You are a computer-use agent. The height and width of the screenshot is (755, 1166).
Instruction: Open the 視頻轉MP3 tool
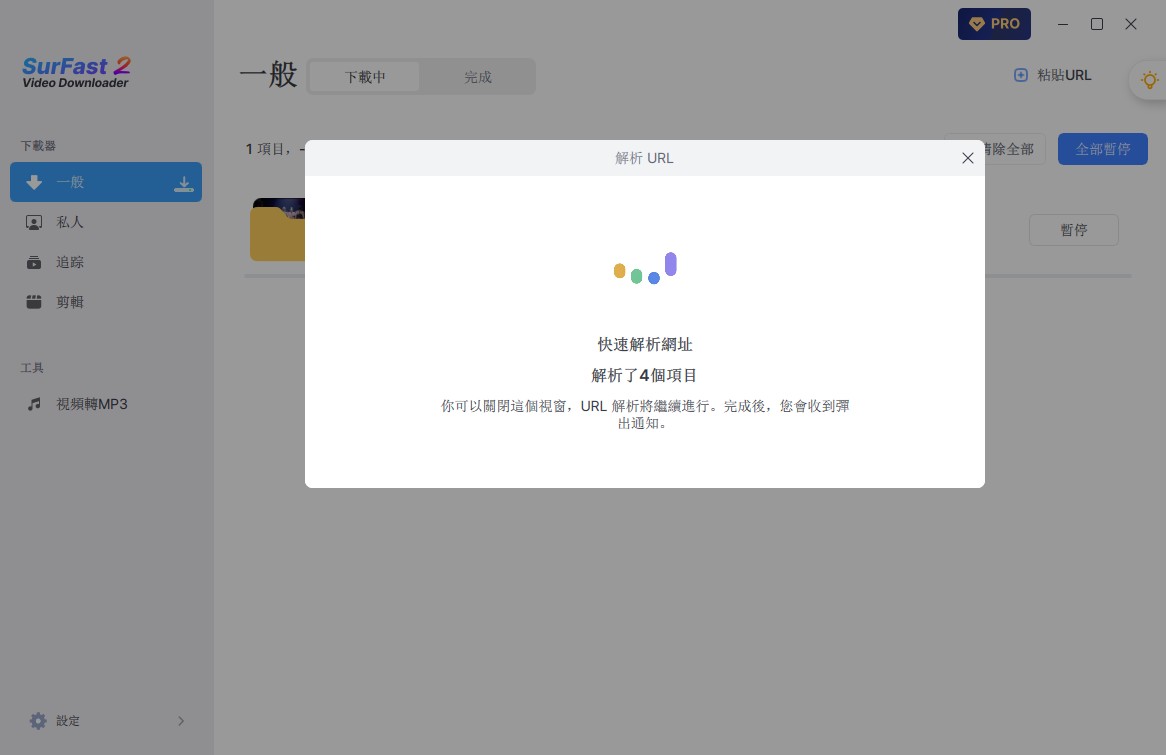[x=106, y=404]
